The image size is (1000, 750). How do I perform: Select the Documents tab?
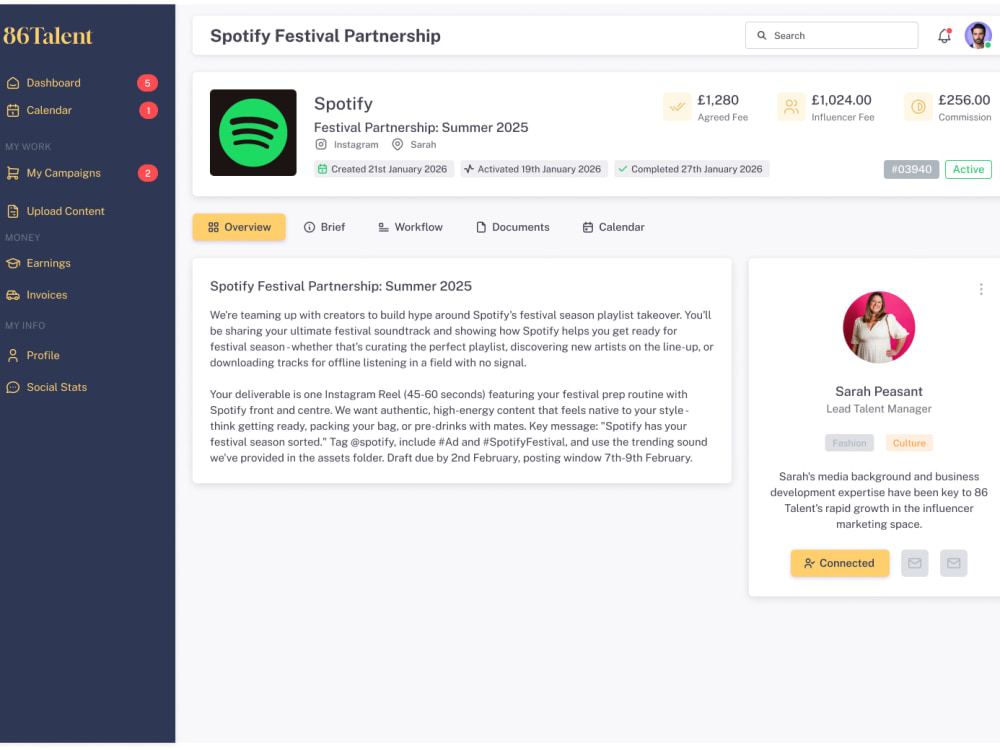pos(513,227)
